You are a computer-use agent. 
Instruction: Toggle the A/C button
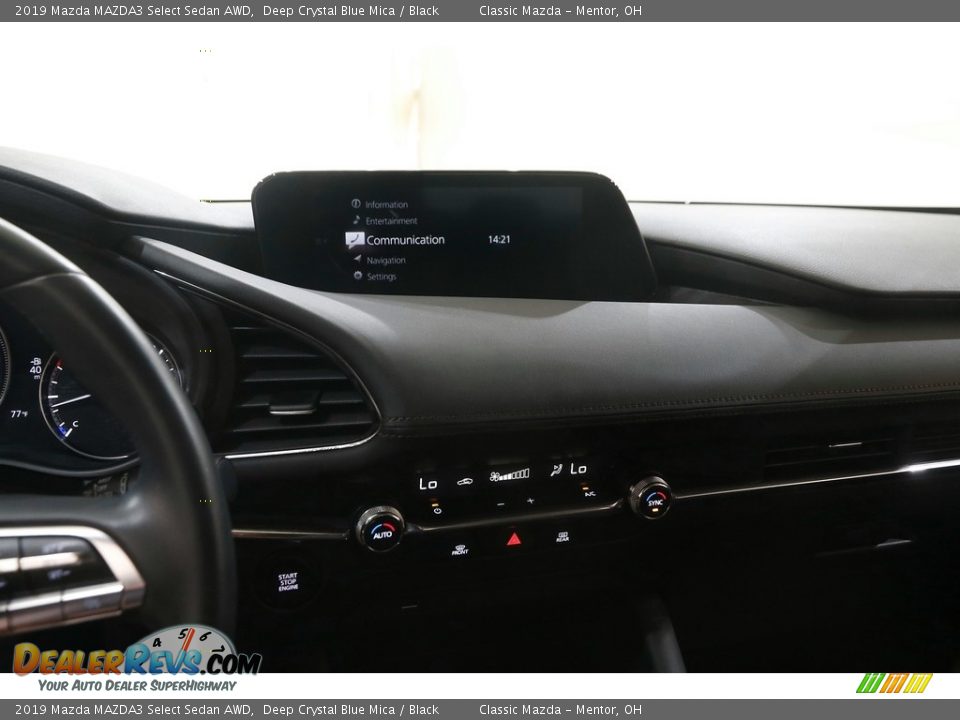(x=590, y=493)
